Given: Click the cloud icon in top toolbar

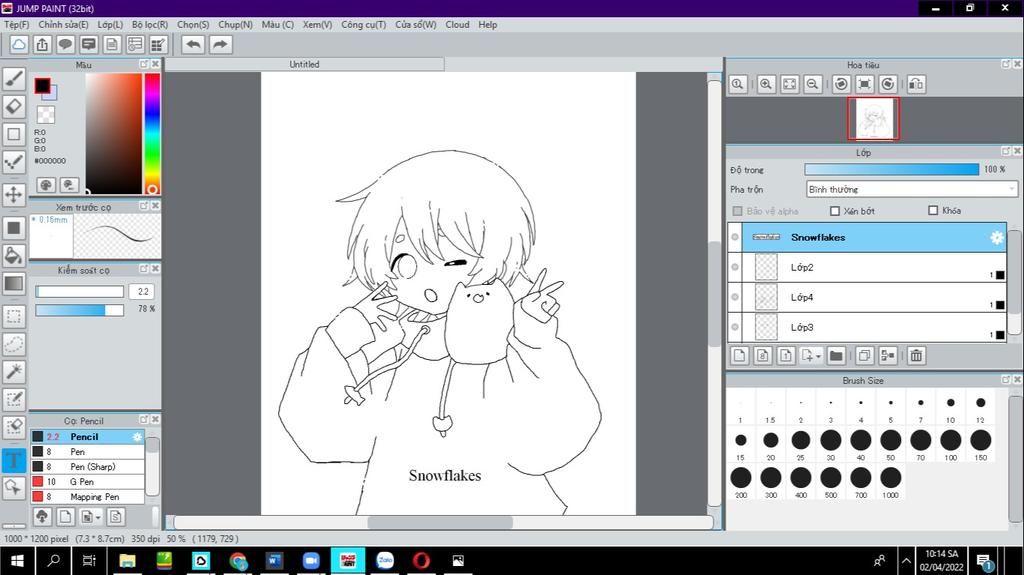Looking at the screenshot, I should click(19, 44).
